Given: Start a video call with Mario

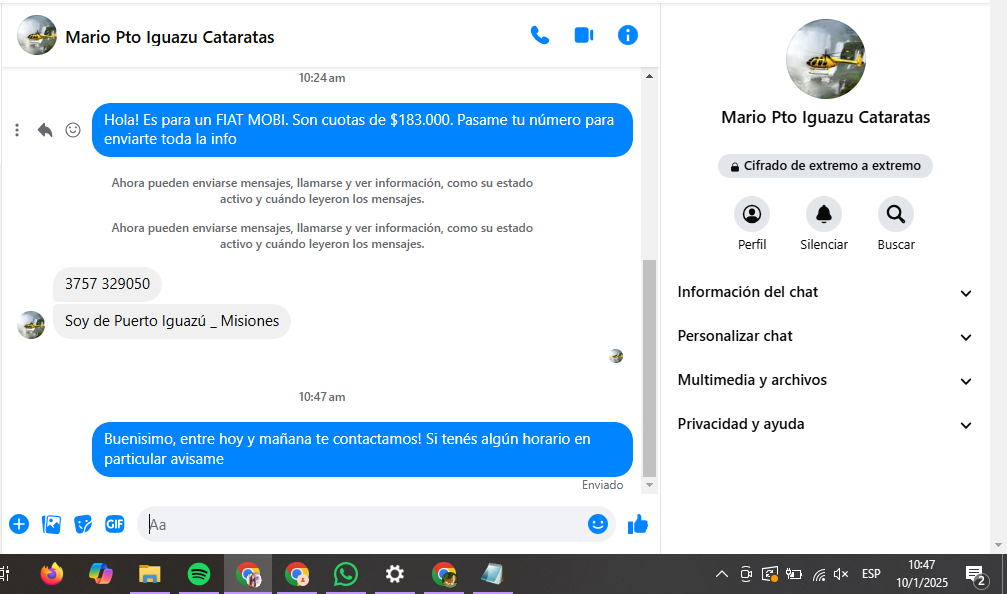Looking at the screenshot, I should (583, 35).
